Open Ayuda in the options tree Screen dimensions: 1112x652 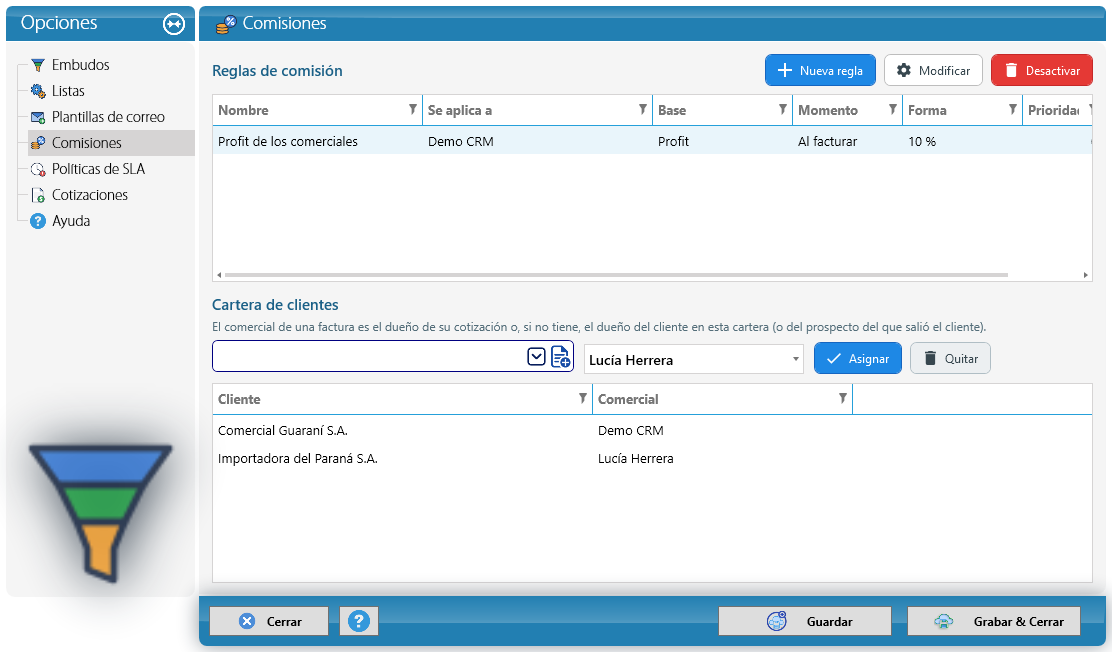[x=71, y=221]
